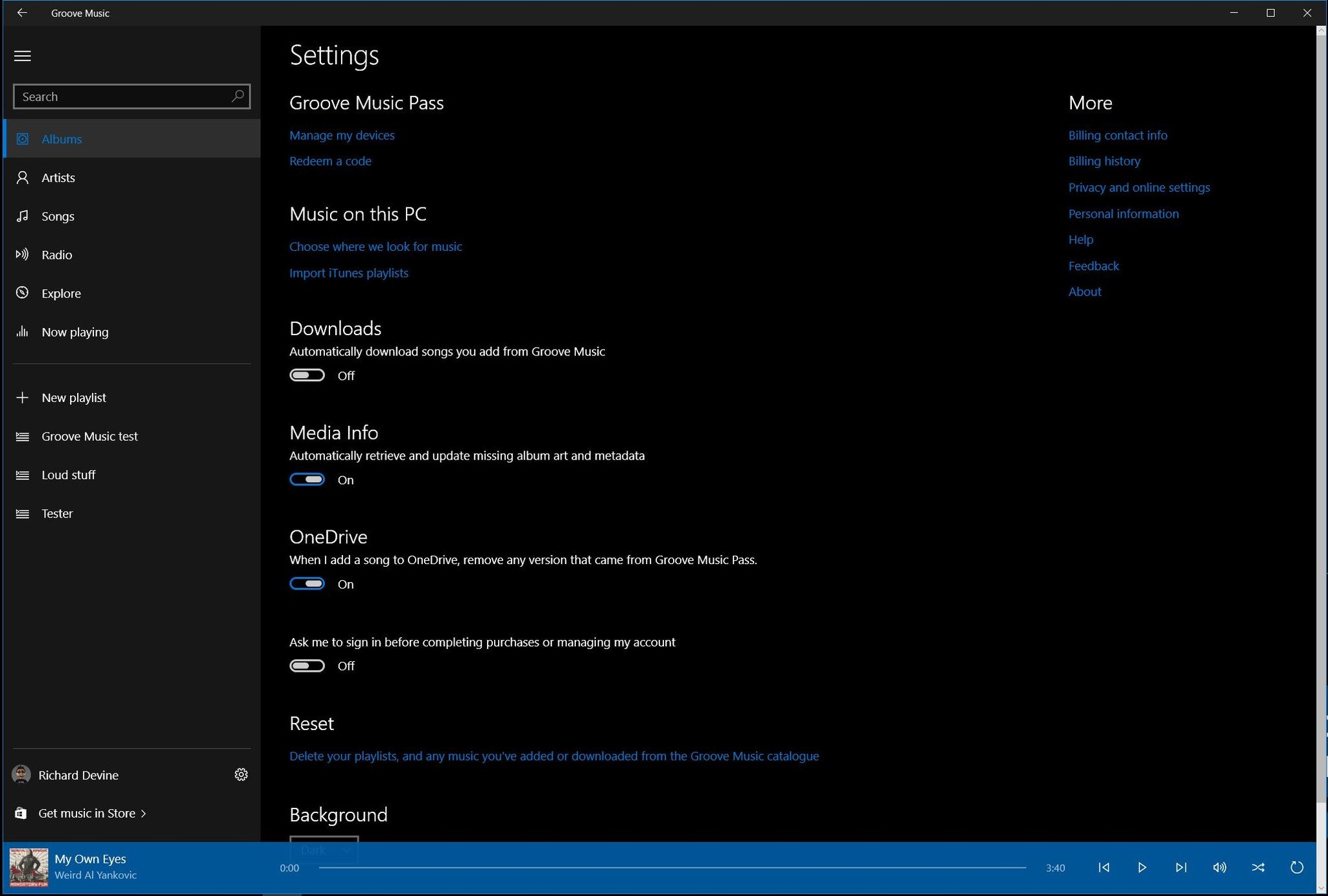Image resolution: width=1328 pixels, height=896 pixels.
Task: Turn off the OneDrive duplicate removal toggle
Action: pos(307,584)
